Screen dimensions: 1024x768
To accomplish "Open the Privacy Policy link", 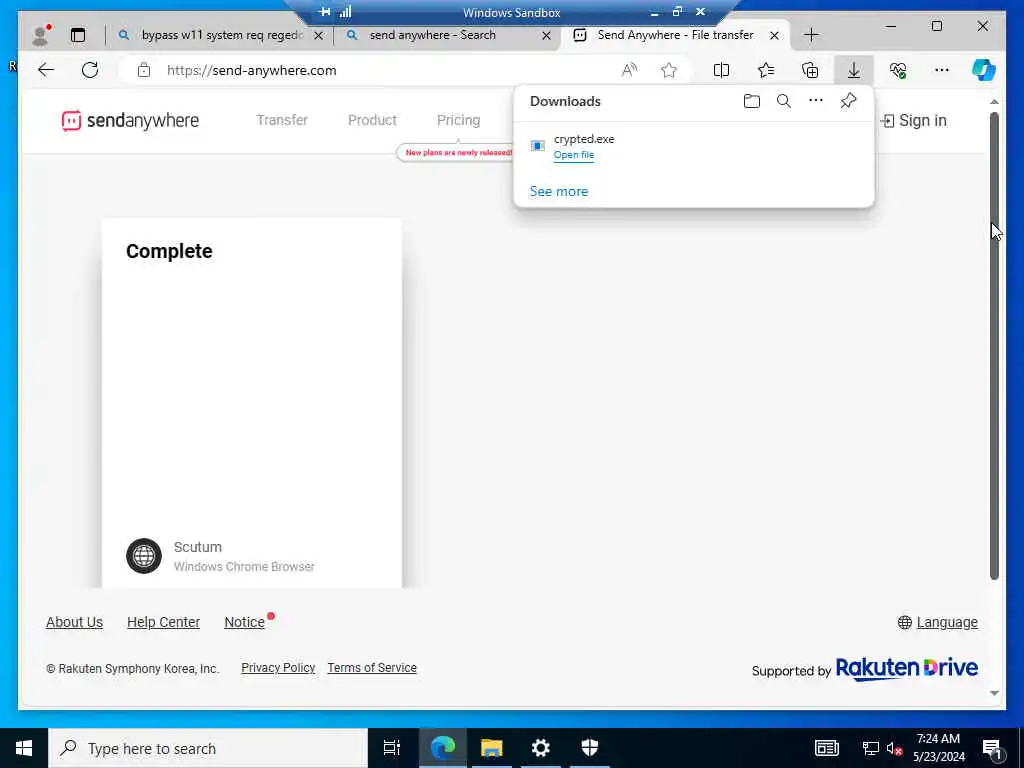I will (278, 667).
